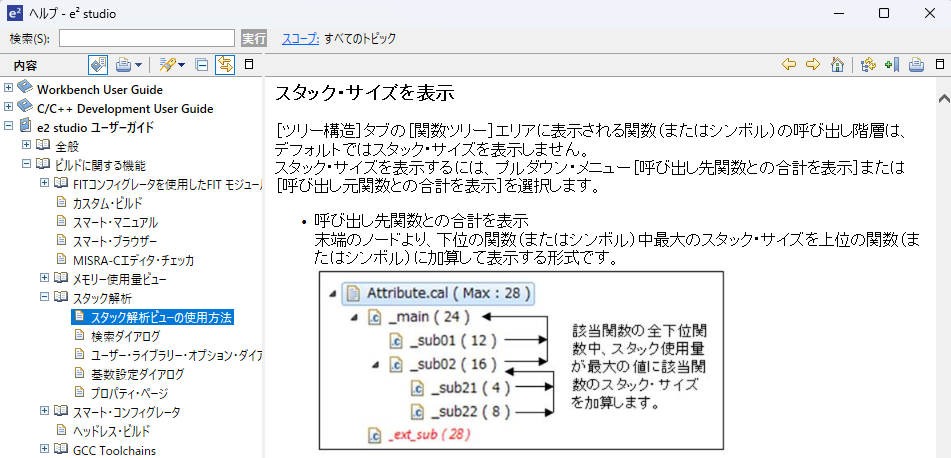
Task: Toggle the show result categories book icon
Action: point(98,64)
